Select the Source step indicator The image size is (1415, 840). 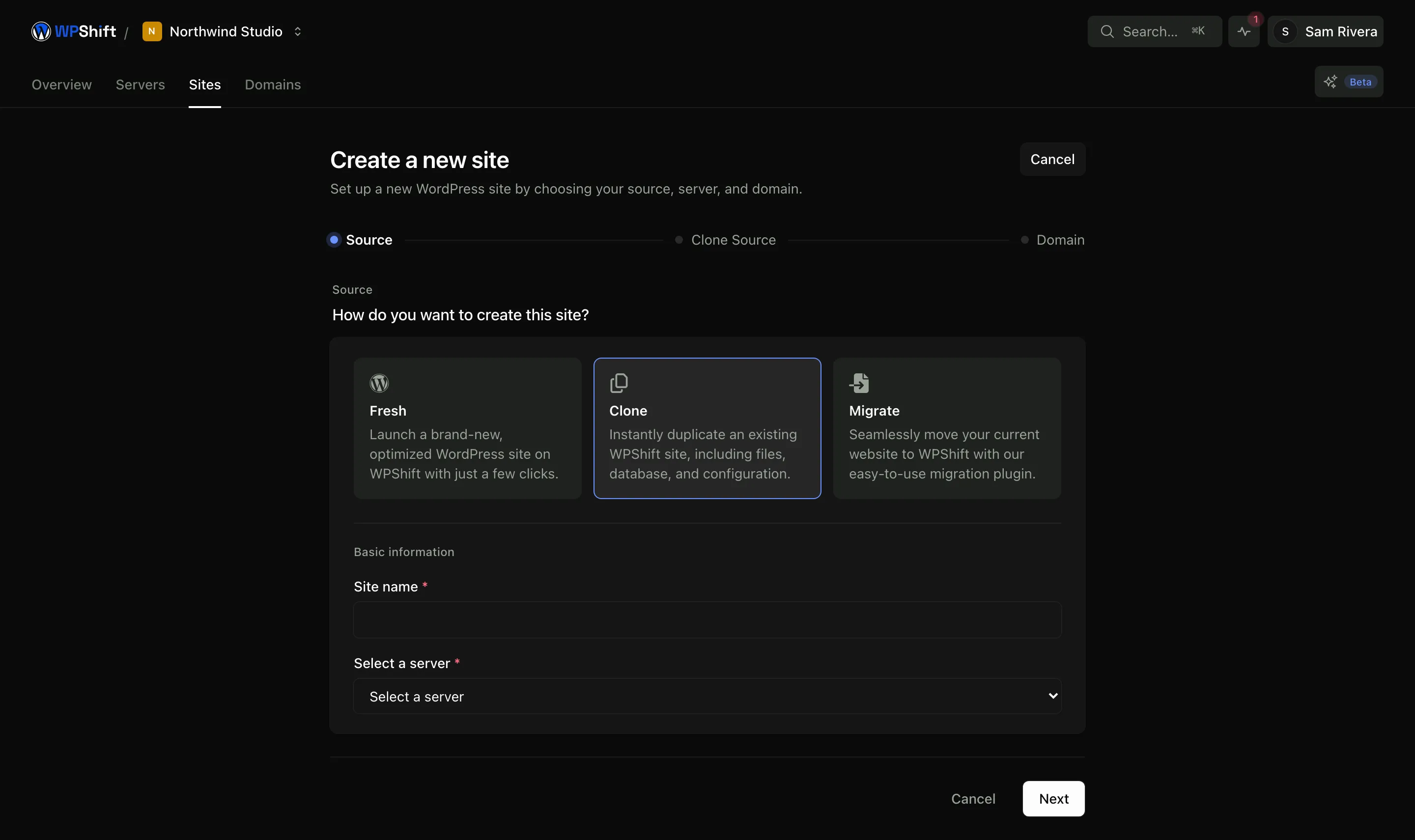360,240
